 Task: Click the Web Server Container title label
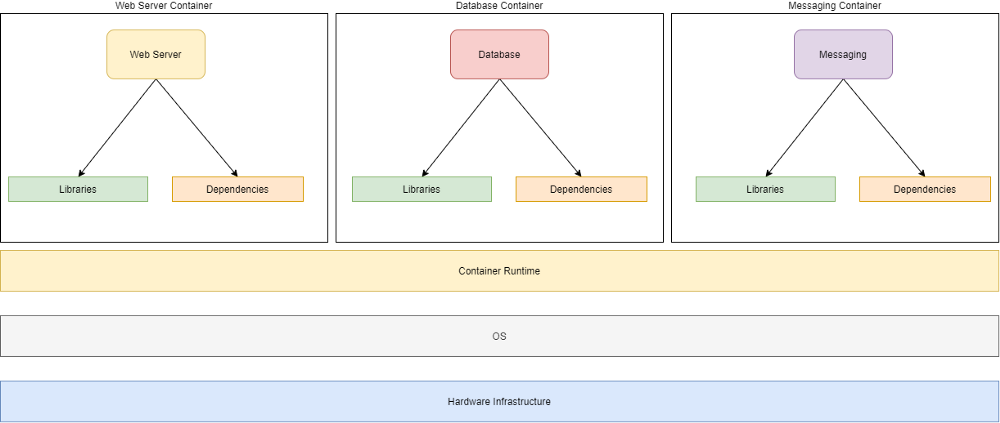point(164,6)
